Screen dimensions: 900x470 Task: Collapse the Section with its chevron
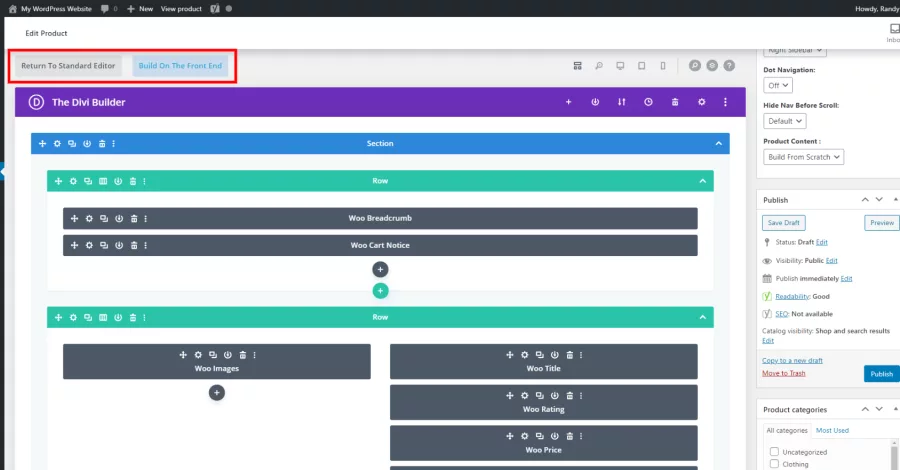719,143
